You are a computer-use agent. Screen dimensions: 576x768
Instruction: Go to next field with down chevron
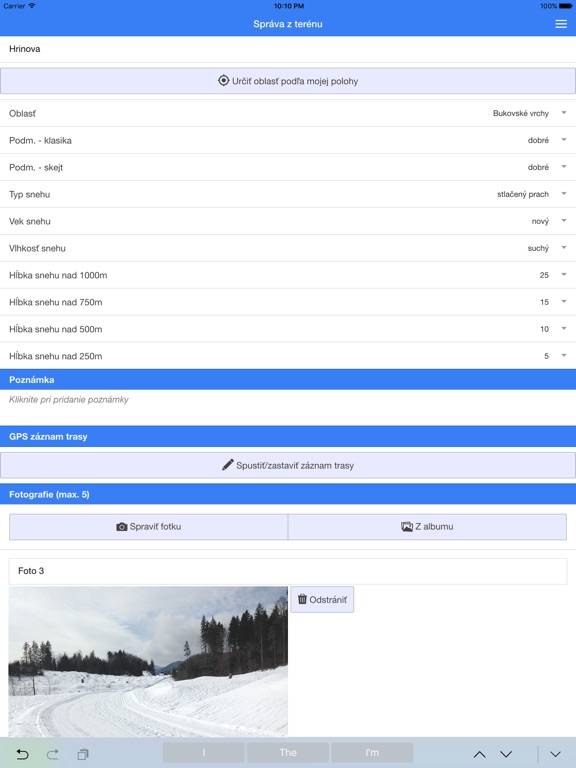point(506,754)
